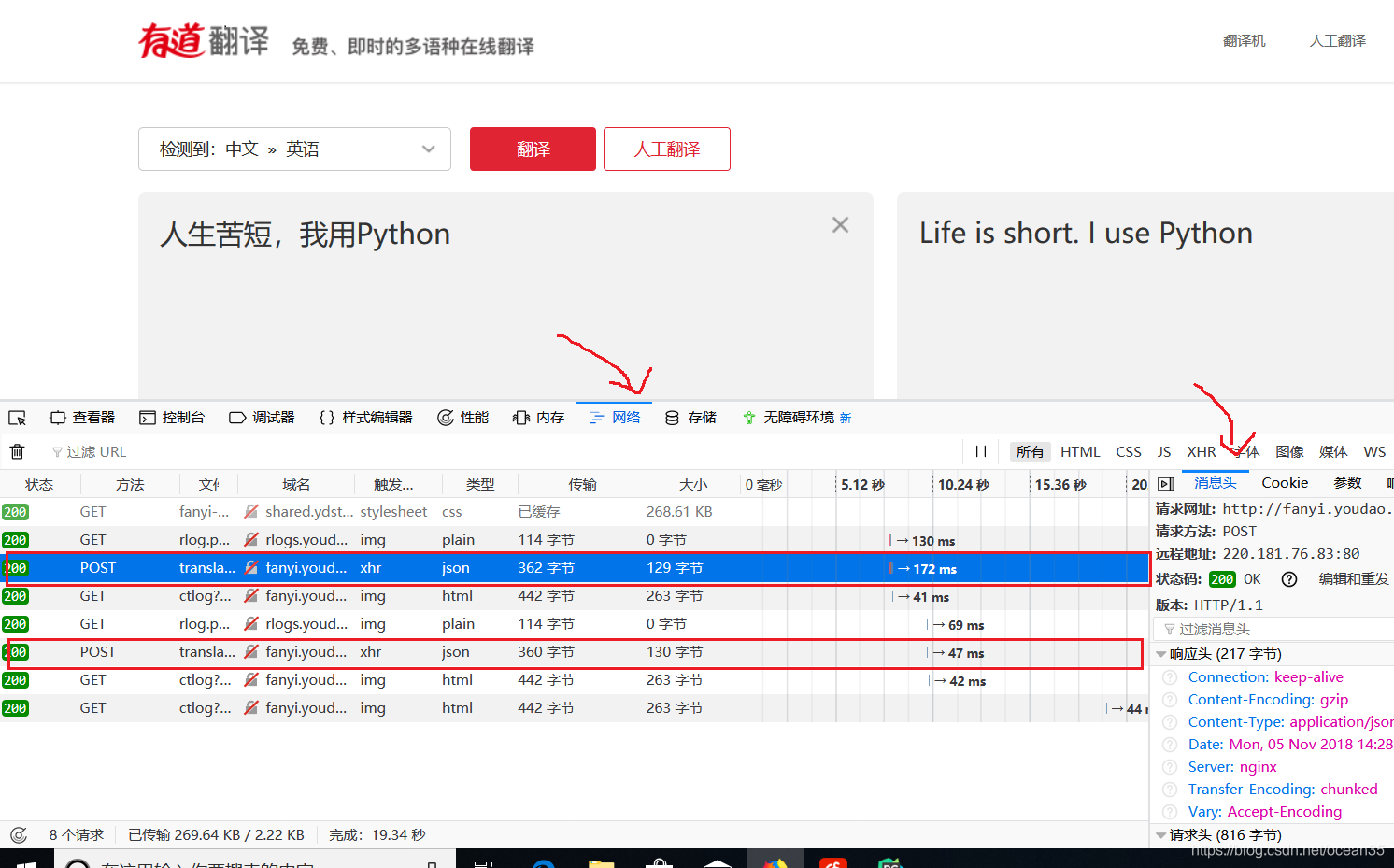Switch to the 性能 performance tab
This screenshot has height=868, width=1394.
point(463,418)
